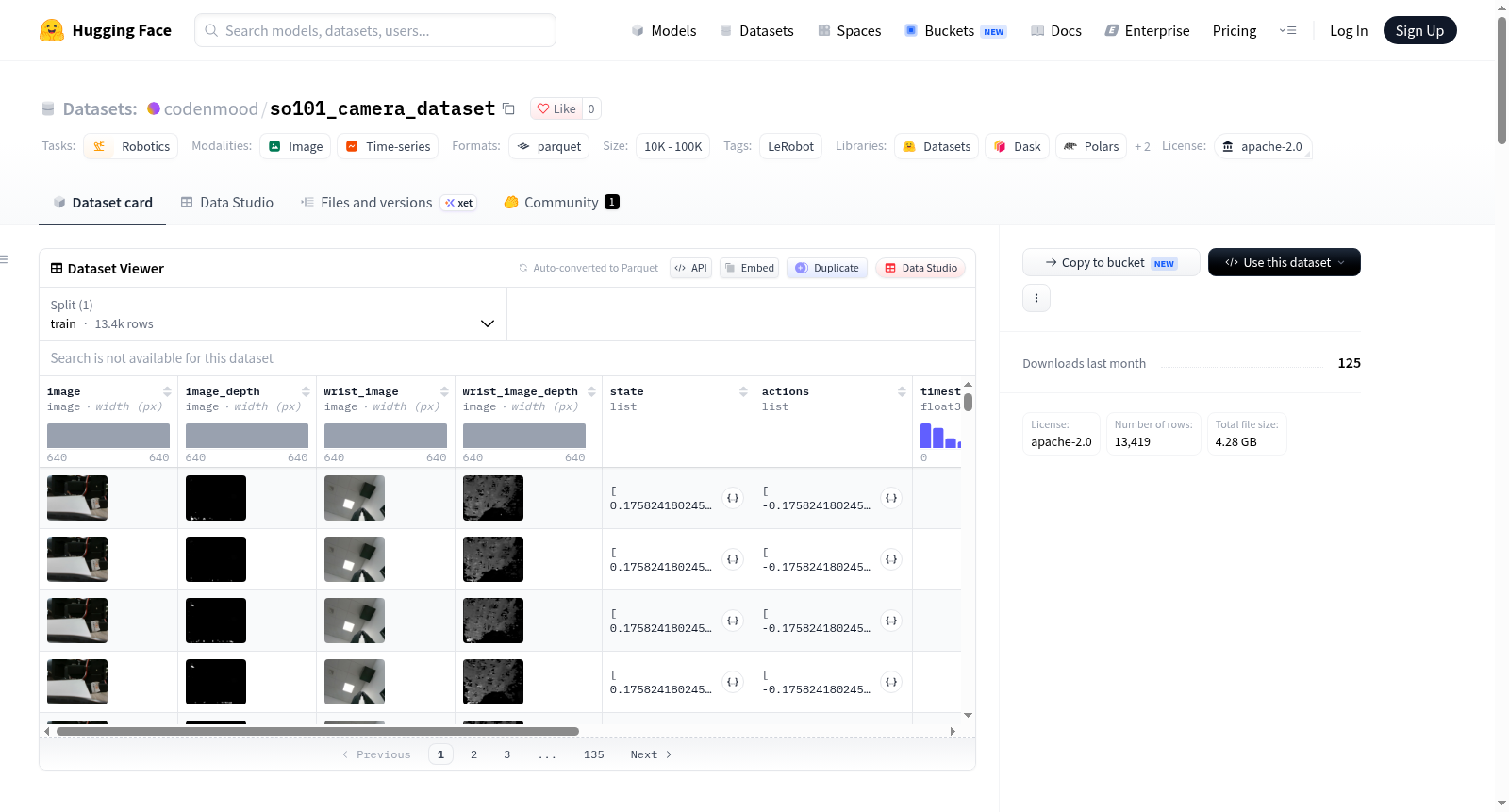Sort the state column

tap(743, 391)
